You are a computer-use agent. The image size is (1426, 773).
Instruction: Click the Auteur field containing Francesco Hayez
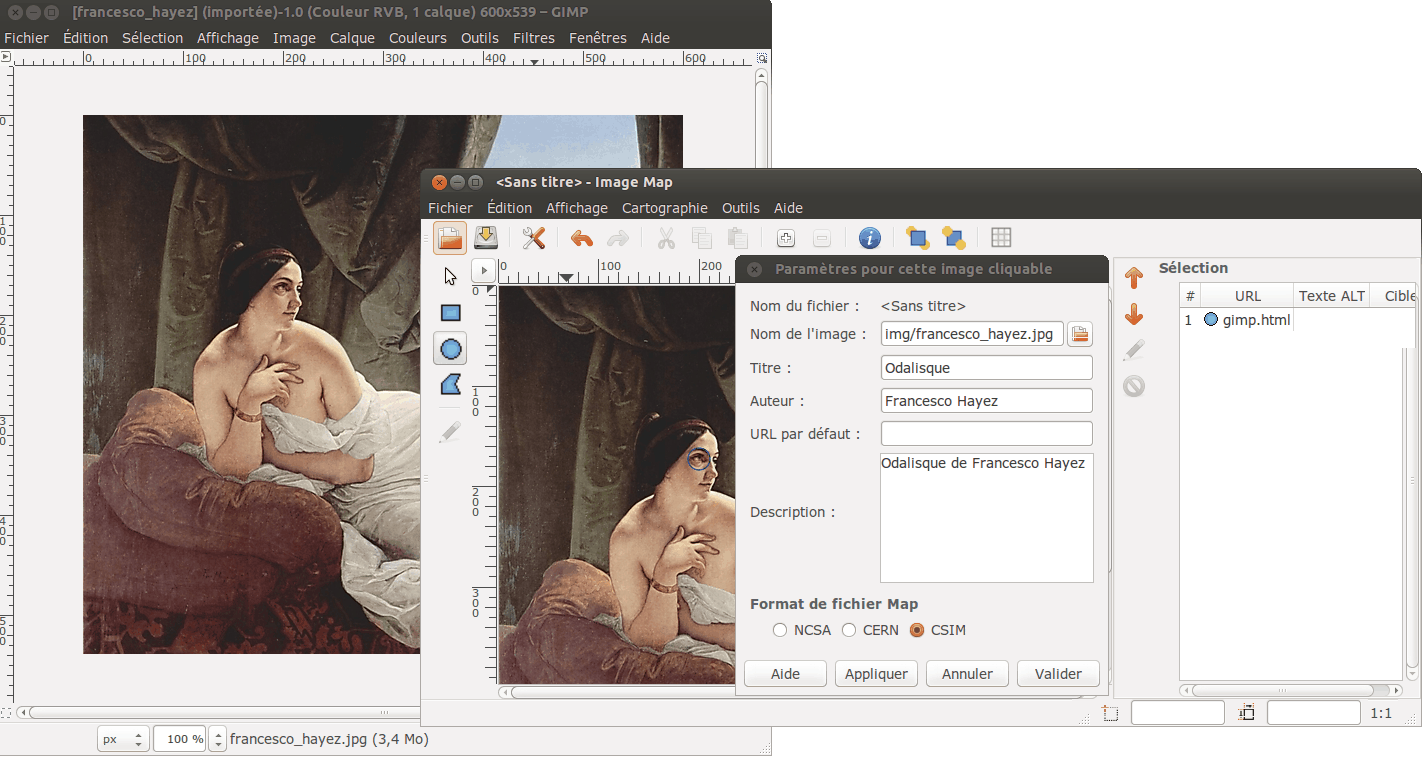[x=987, y=401]
